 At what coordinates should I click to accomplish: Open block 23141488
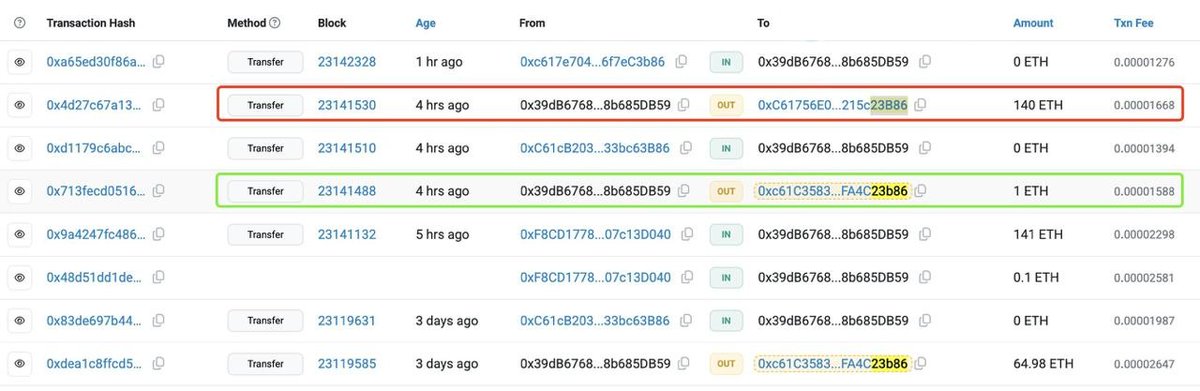(x=347, y=191)
